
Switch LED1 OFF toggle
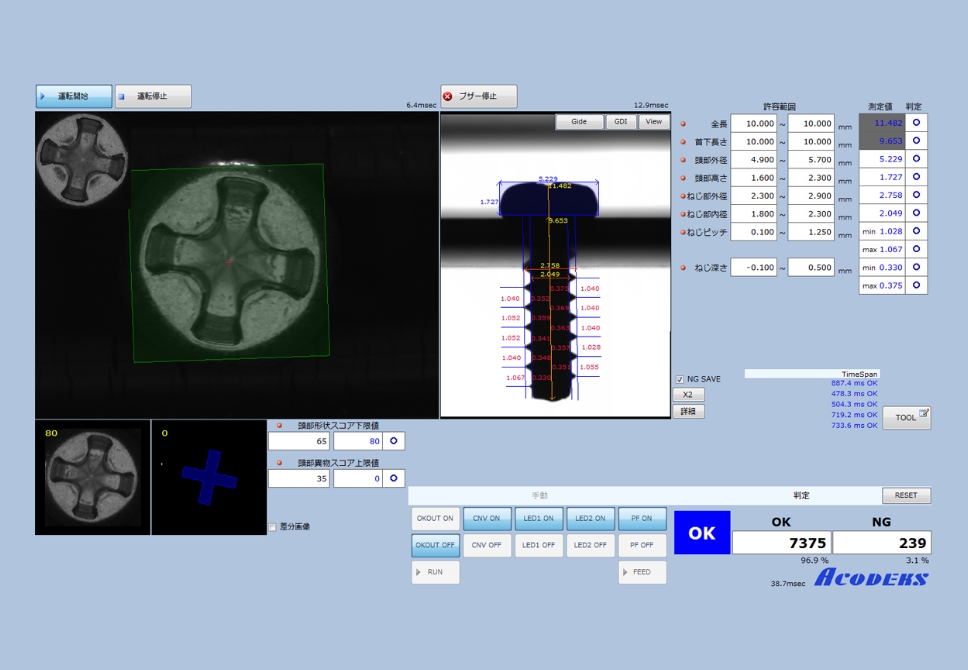tap(538, 545)
